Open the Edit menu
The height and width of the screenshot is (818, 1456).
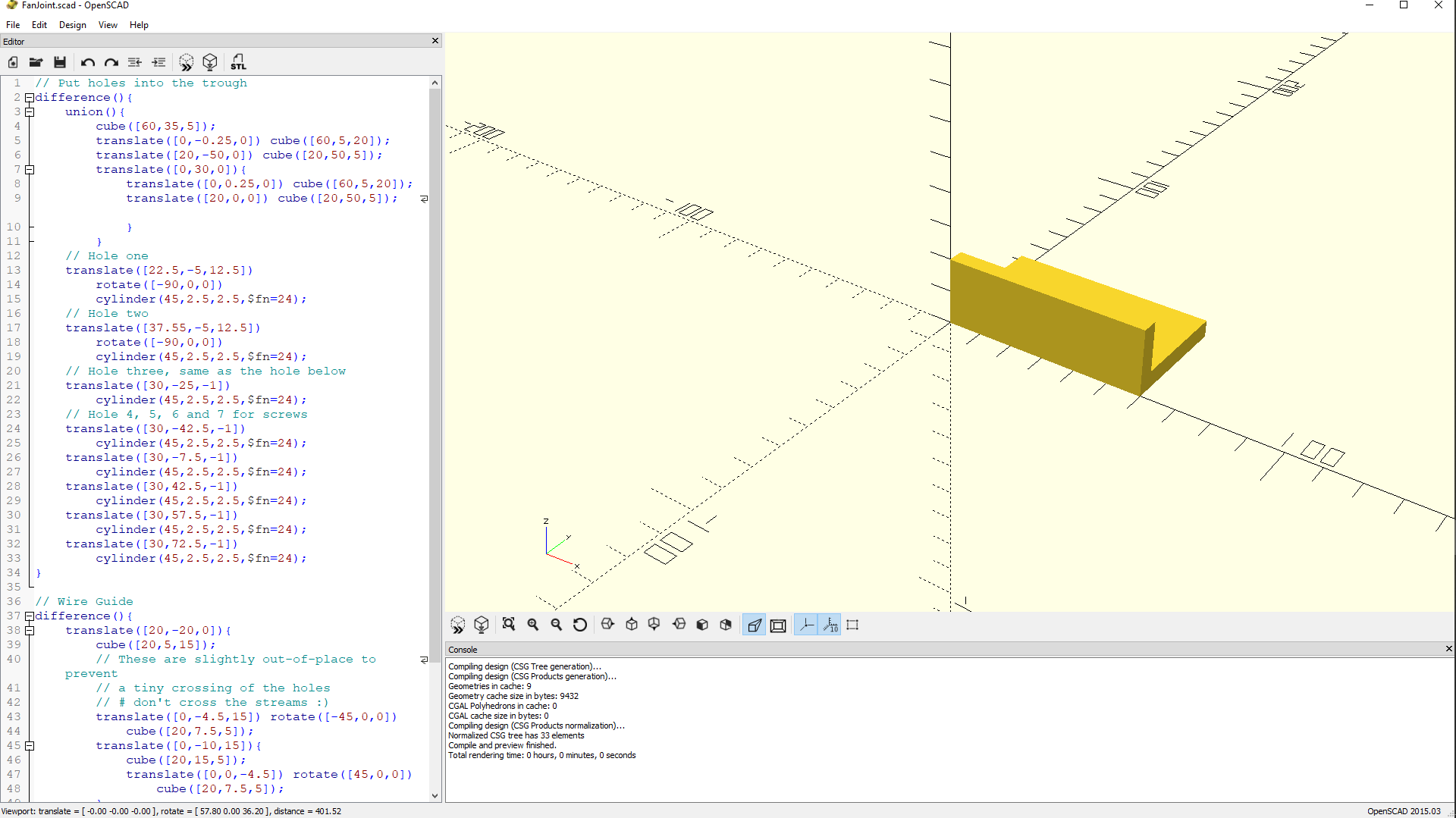point(39,25)
